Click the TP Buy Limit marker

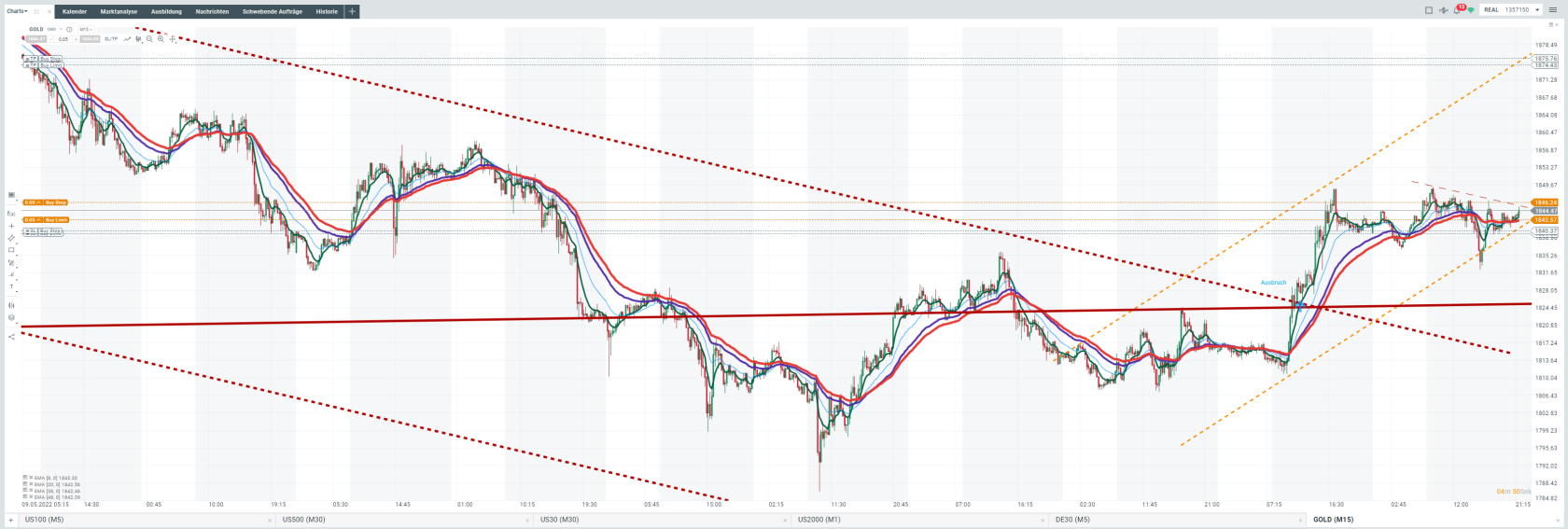pos(44,65)
